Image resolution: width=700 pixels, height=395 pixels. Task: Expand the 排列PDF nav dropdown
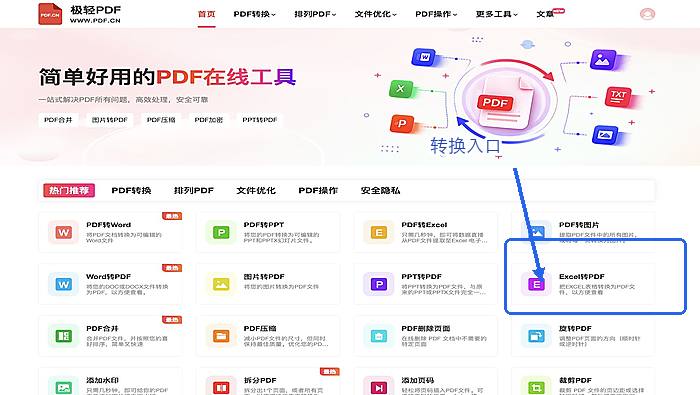tap(315, 14)
